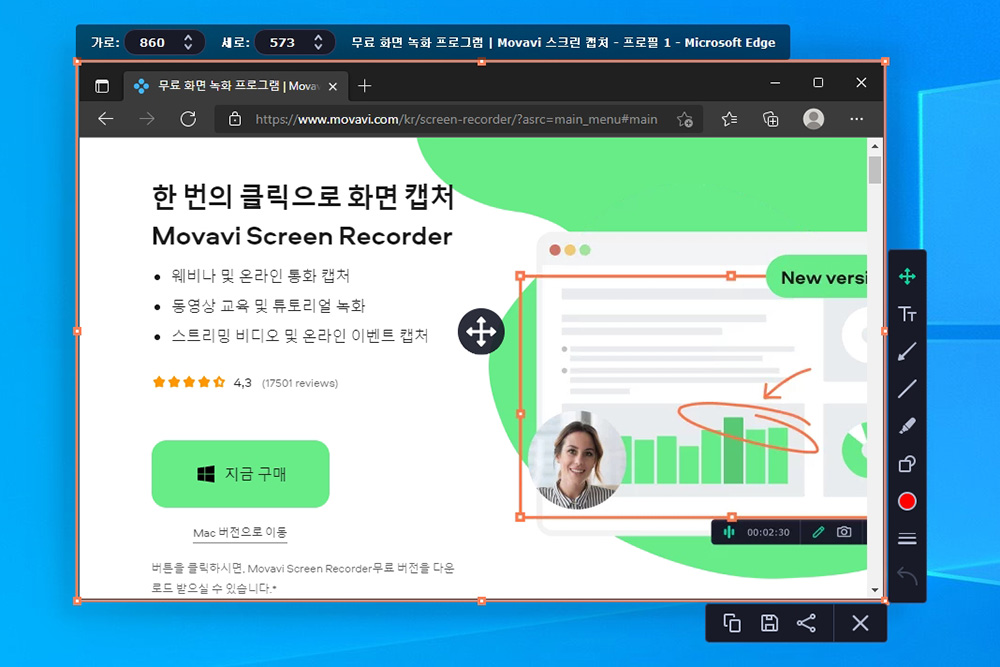View site security lock information

(235, 119)
